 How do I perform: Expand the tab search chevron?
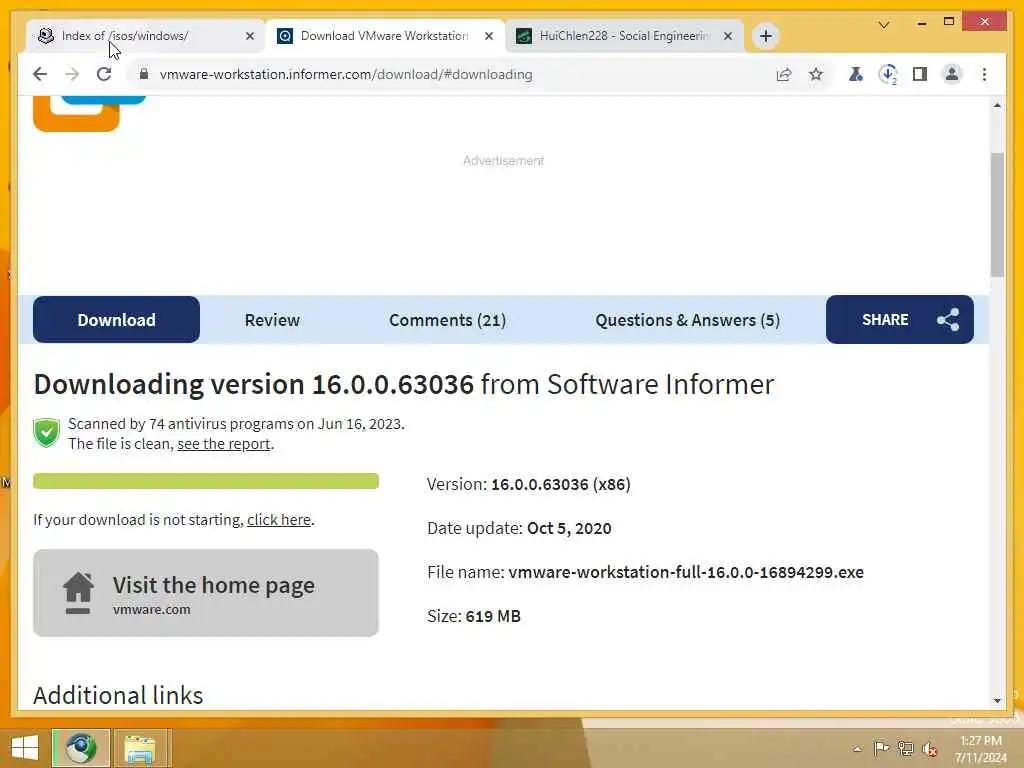884,25
